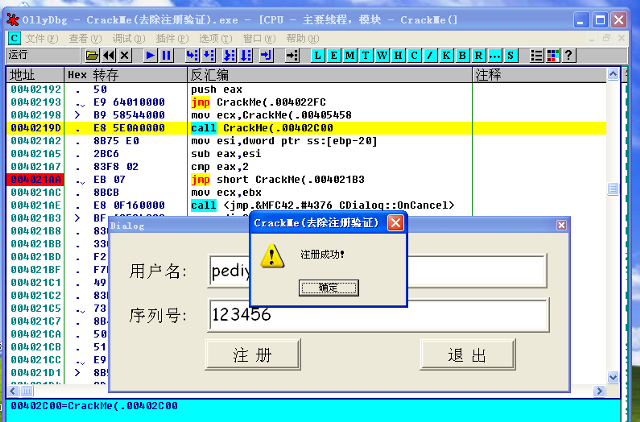Viewport: 640px width, 422px height.
Task: Click the Step Over toolbar icon
Action: (x=209, y=55)
